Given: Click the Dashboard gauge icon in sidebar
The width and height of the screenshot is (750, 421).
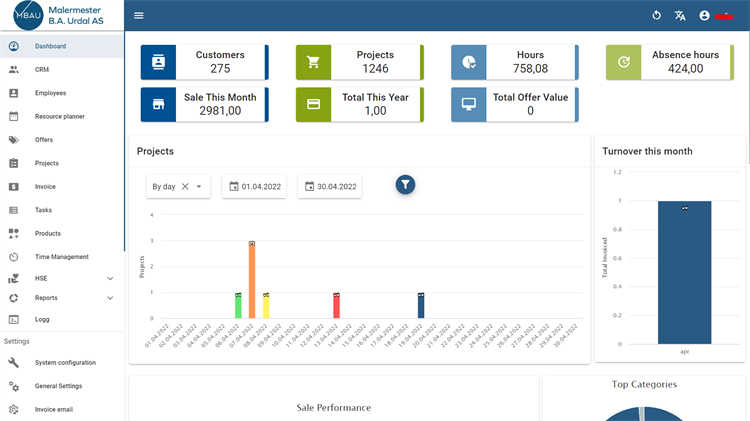Looking at the screenshot, I should tap(14, 46).
